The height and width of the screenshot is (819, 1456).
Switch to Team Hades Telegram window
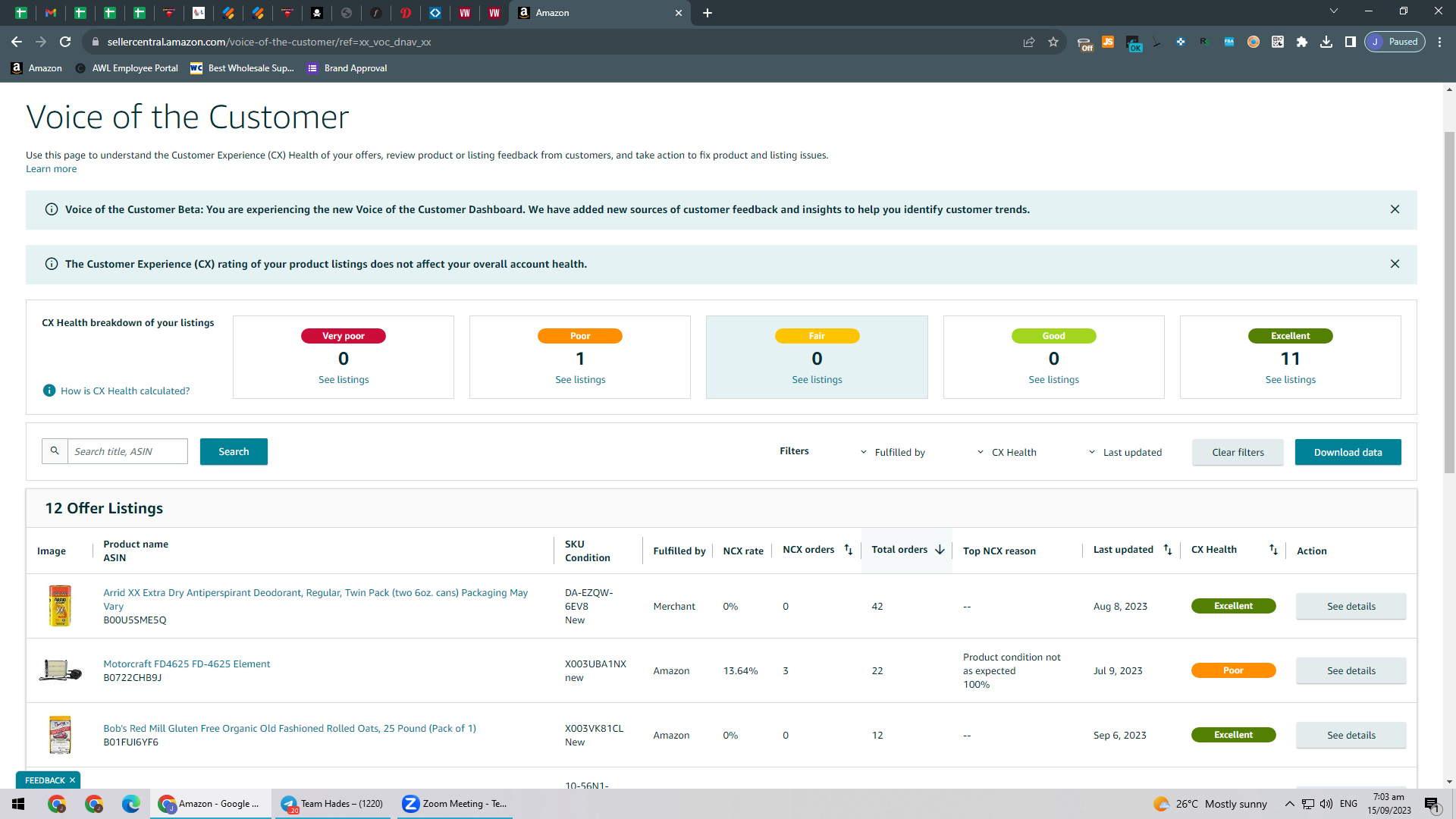click(x=332, y=804)
